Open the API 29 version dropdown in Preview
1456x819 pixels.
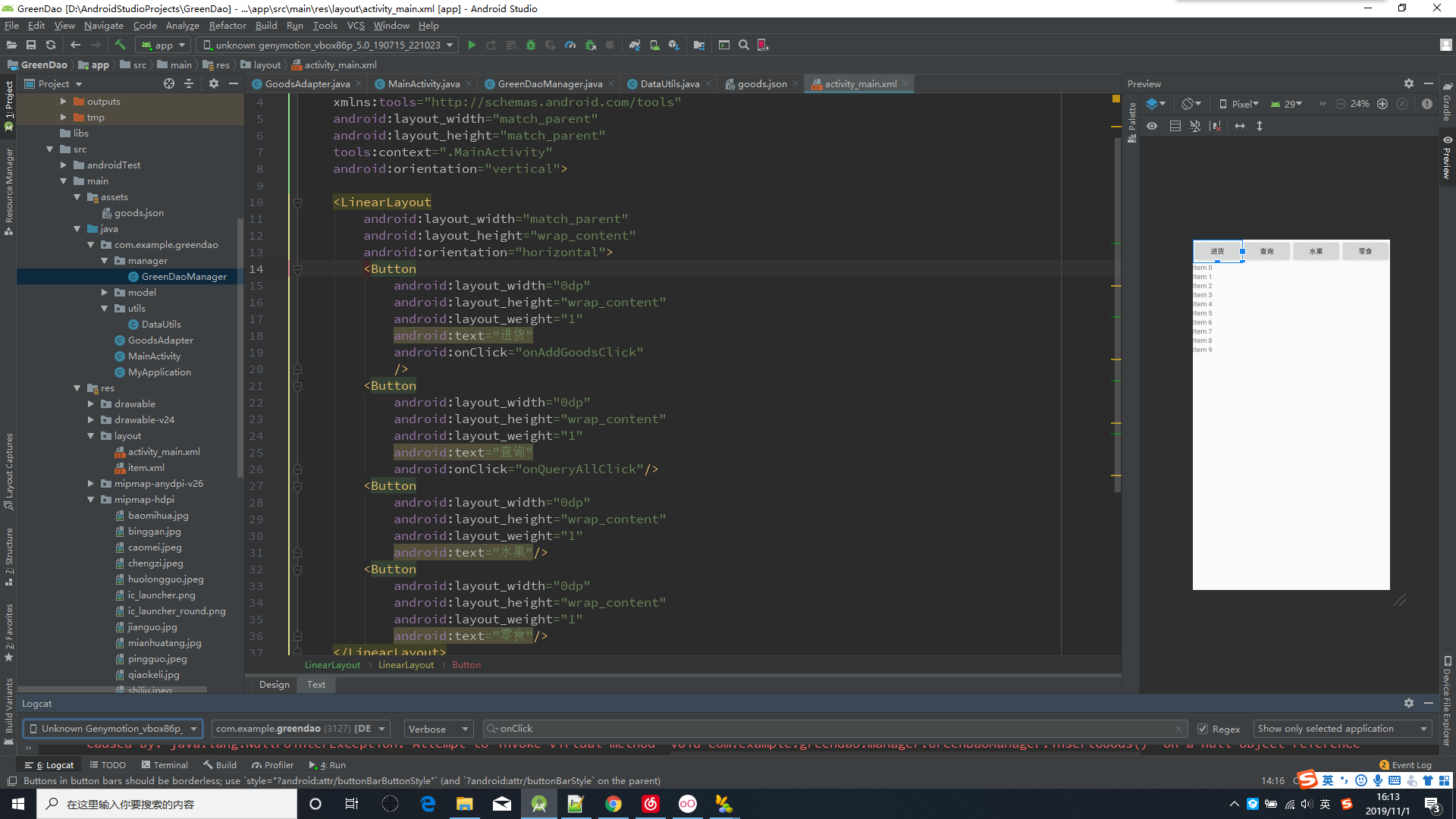(x=1287, y=104)
